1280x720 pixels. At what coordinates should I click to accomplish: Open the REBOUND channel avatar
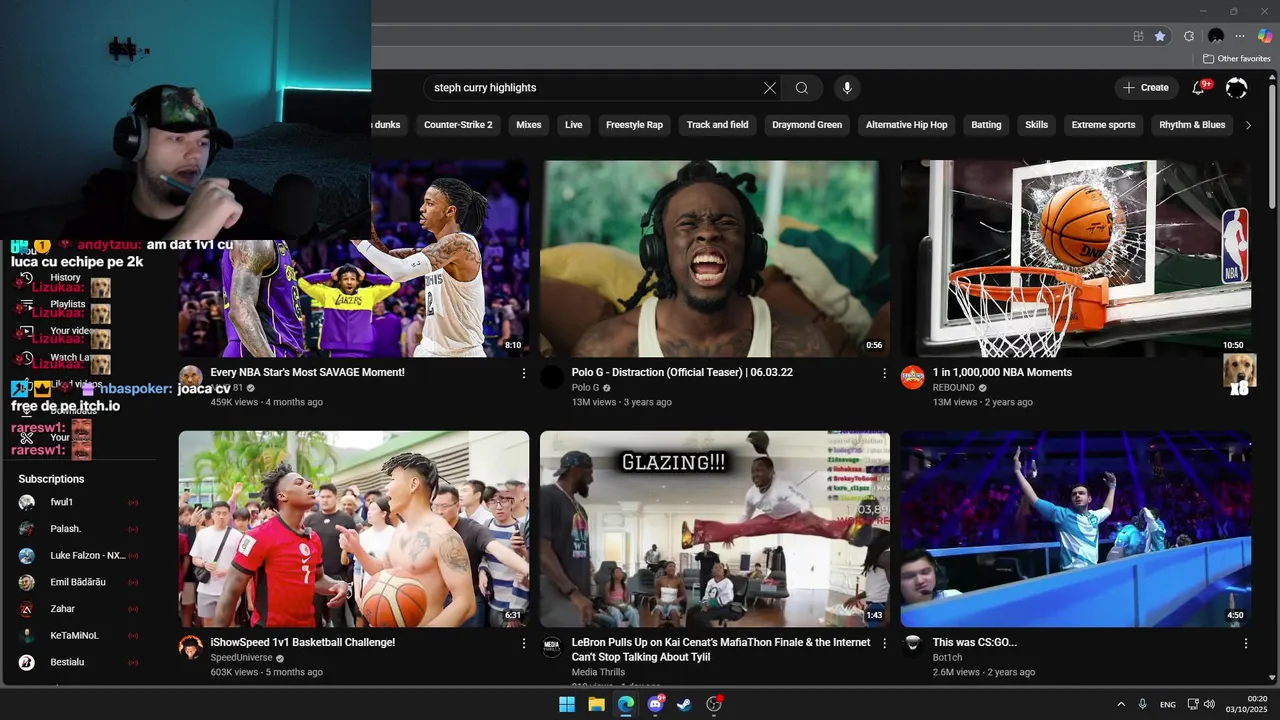tap(912, 377)
